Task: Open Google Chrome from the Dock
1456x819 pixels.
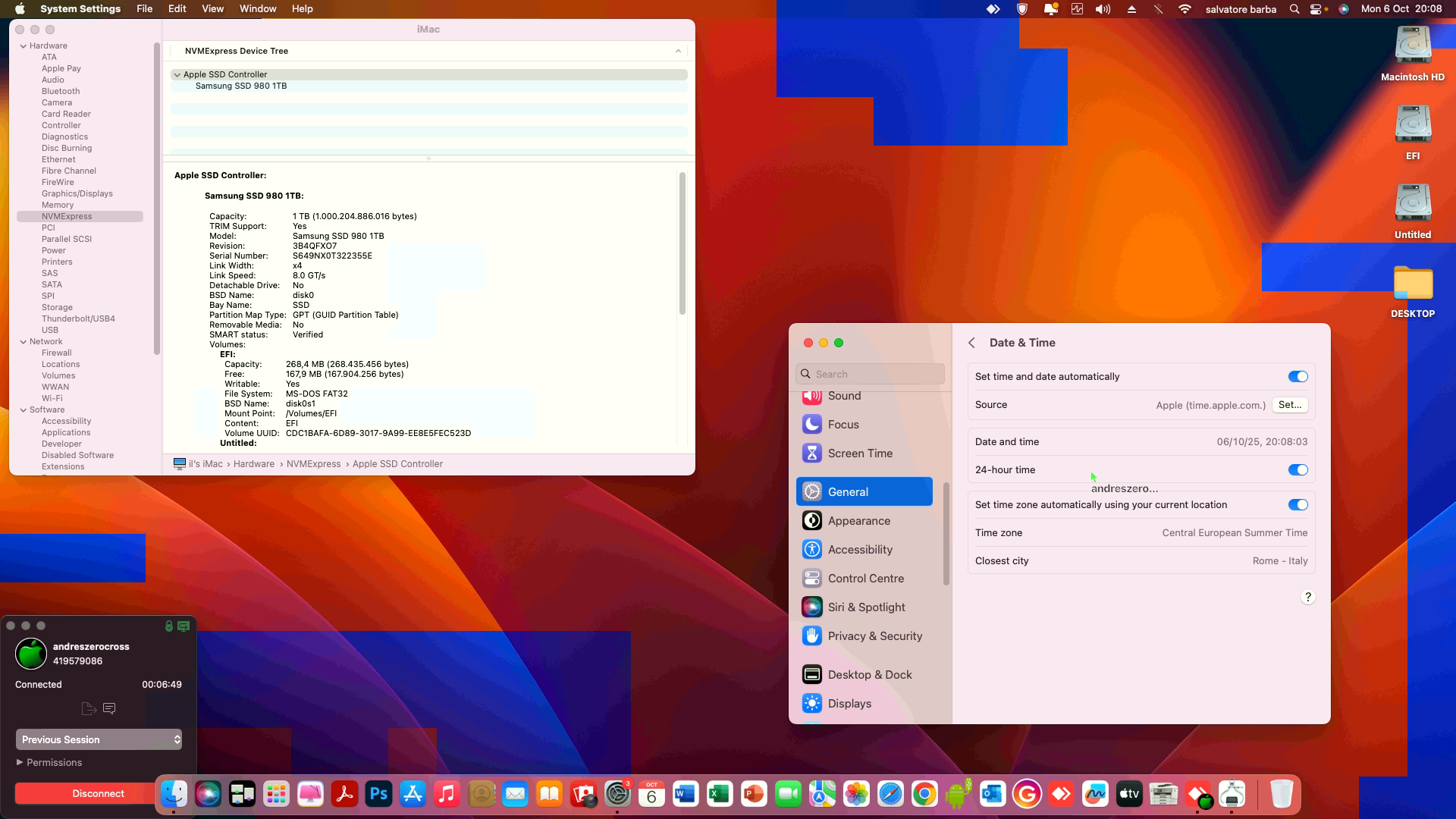Action: 924,794
